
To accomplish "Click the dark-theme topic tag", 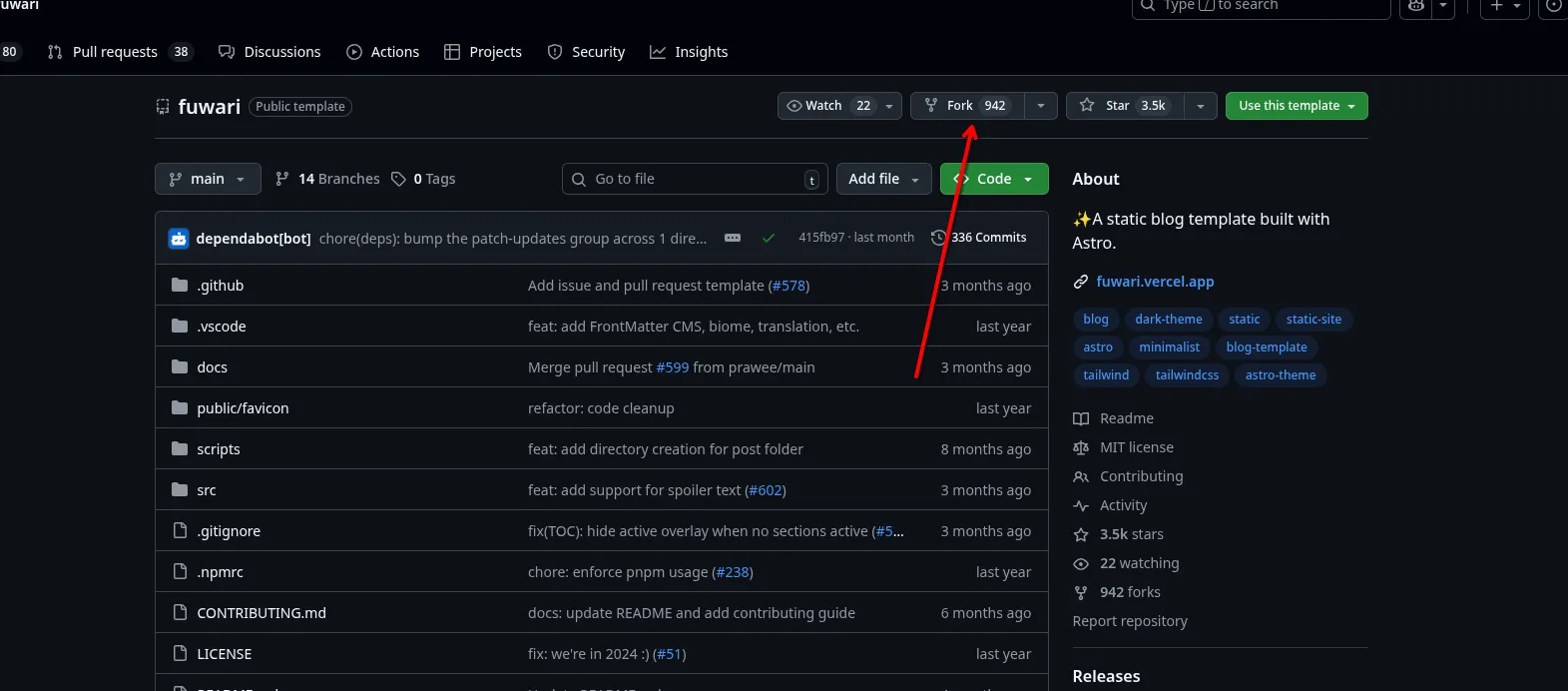I will click(1169, 320).
